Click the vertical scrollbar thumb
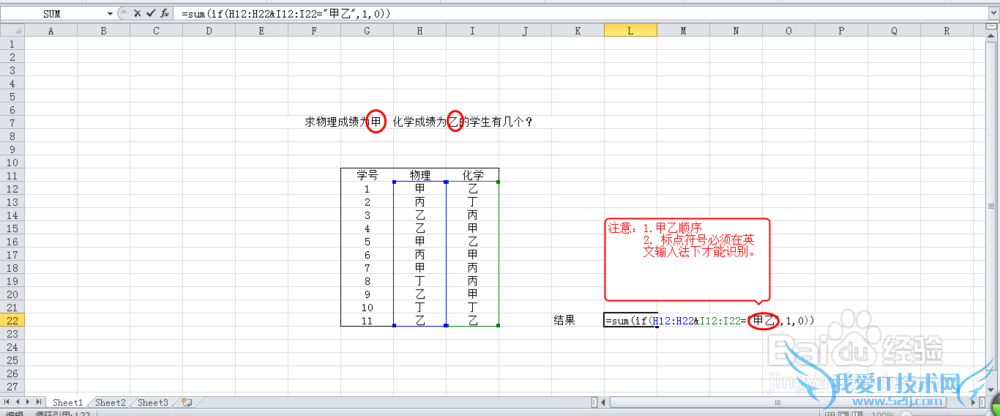 coord(990,205)
